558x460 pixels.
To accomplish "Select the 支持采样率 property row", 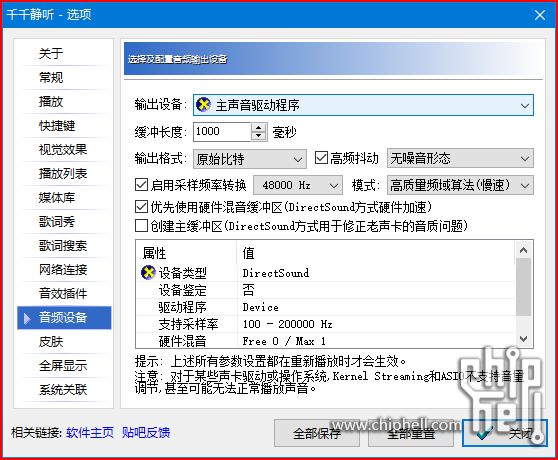I will click(x=326, y=324).
